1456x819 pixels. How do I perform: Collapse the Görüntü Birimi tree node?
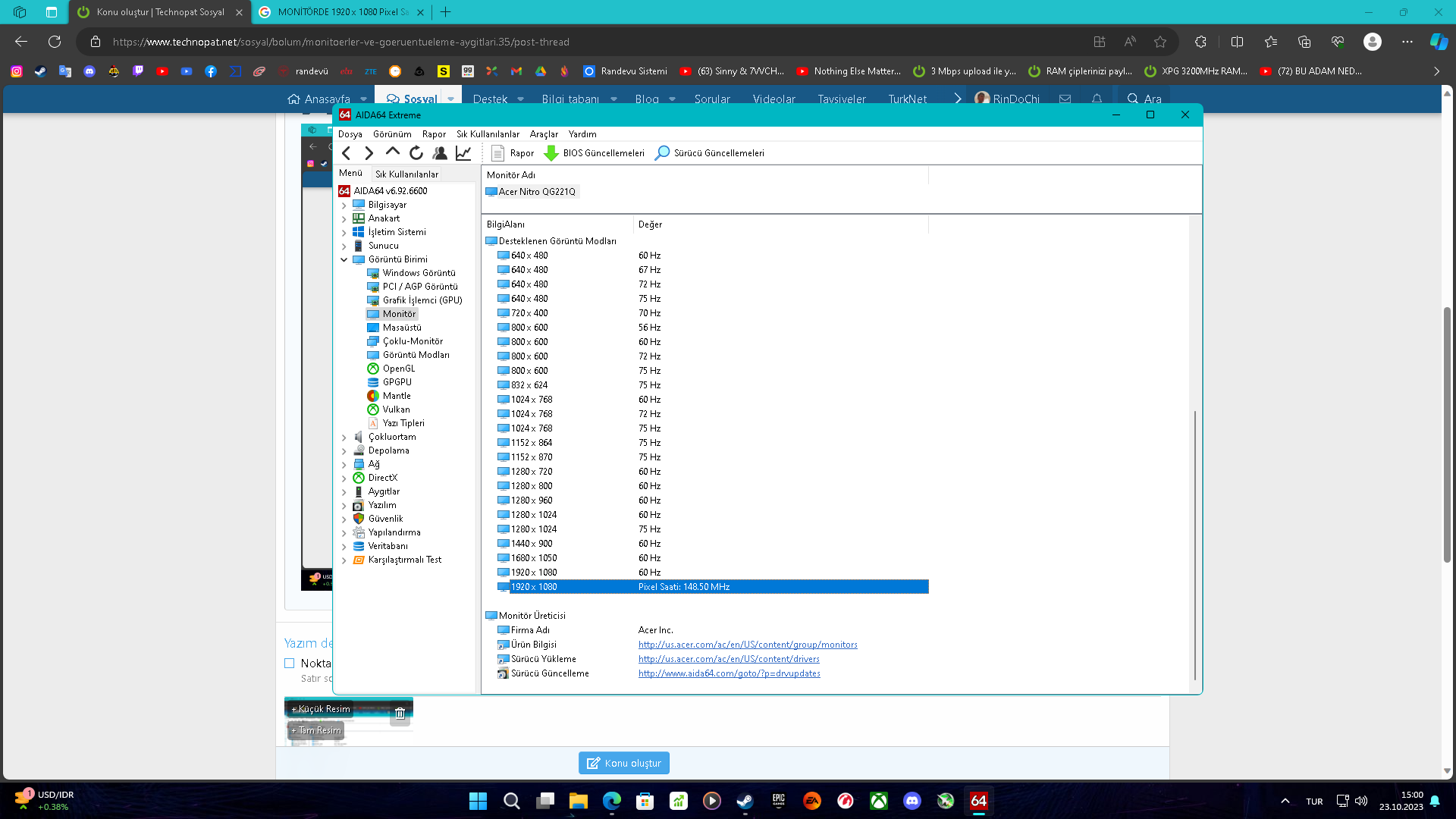(x=344, y=259)
